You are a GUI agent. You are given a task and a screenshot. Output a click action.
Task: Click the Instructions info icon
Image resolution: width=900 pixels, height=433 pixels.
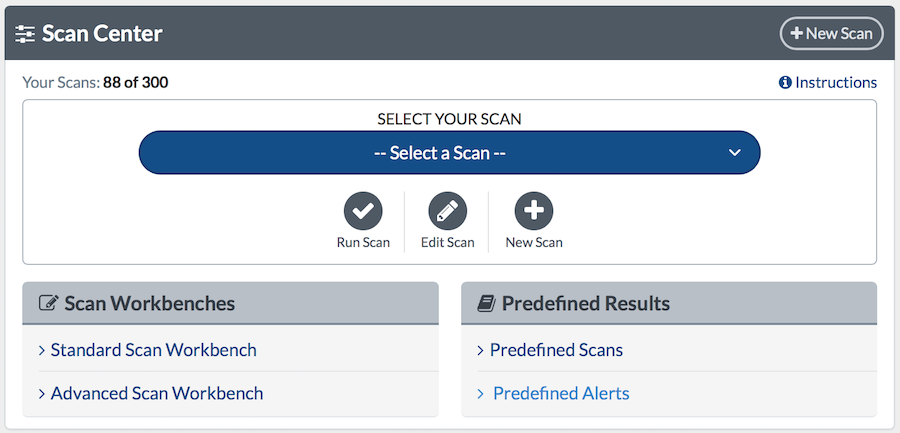coord(785,83)
